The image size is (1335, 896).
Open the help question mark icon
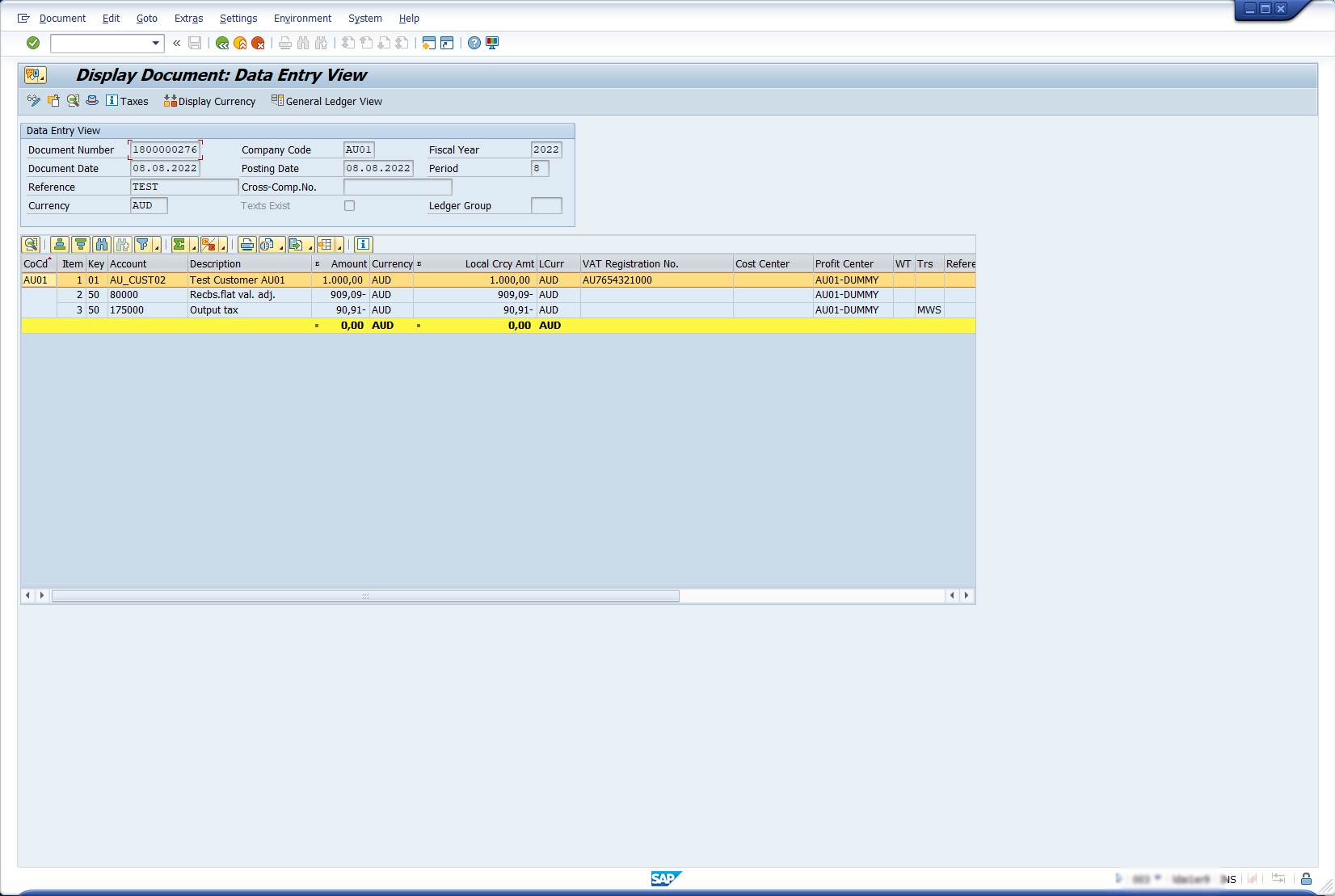tap(474, 43)
